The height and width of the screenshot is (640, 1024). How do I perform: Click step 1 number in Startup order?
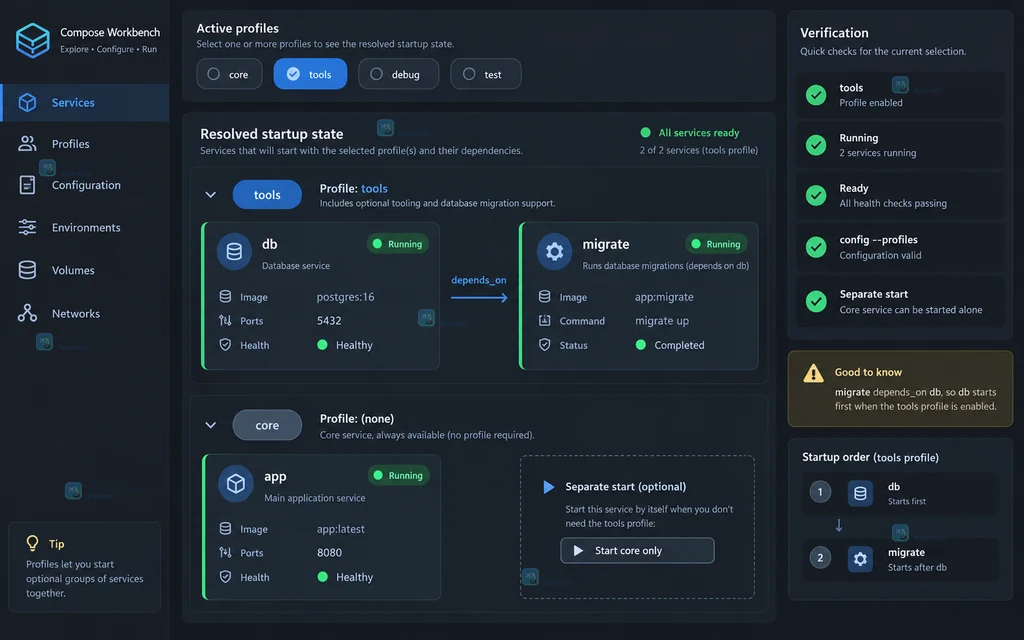pyautogui.click(x=820, y=492)
